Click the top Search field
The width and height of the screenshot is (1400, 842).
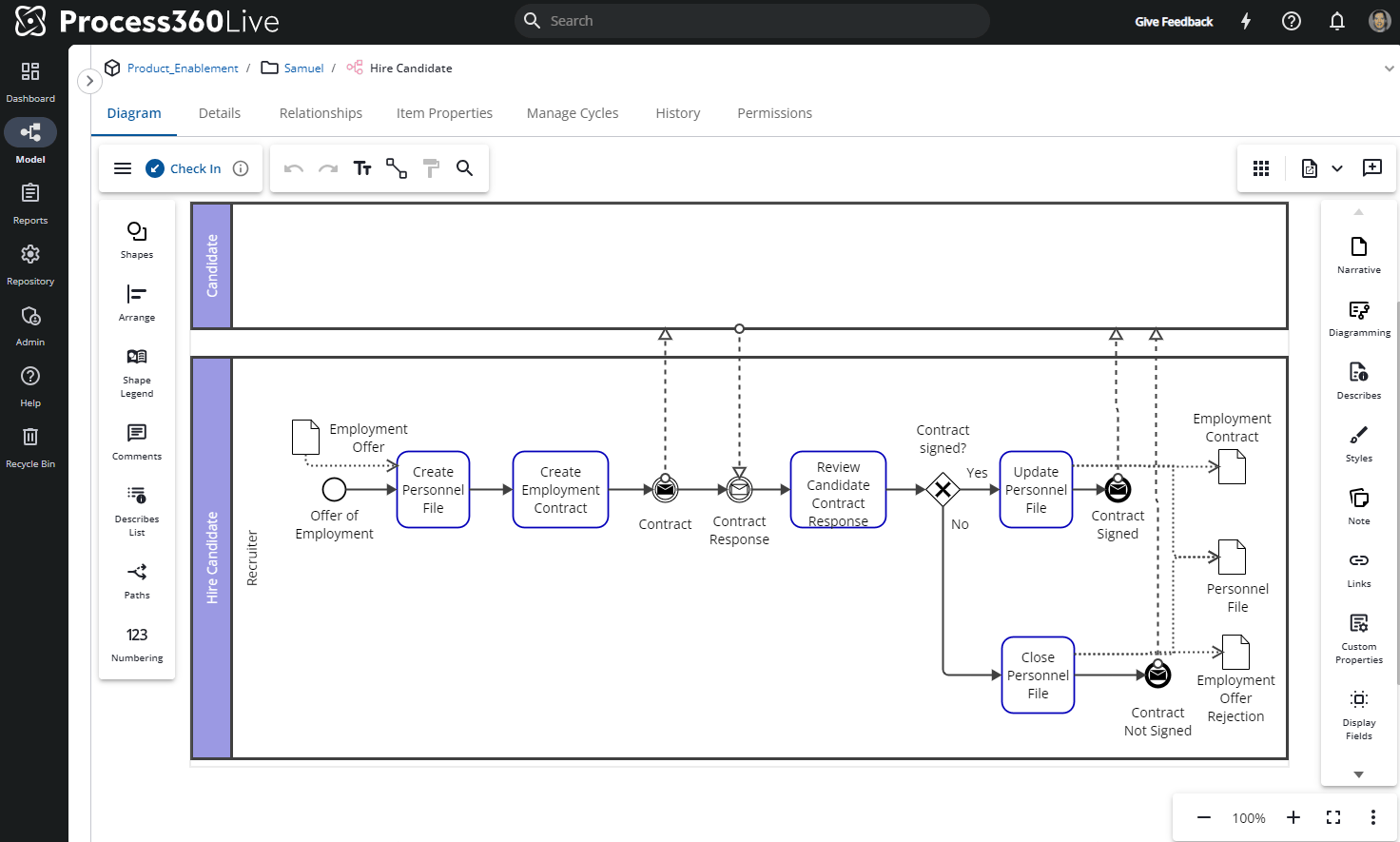[751, 21]
